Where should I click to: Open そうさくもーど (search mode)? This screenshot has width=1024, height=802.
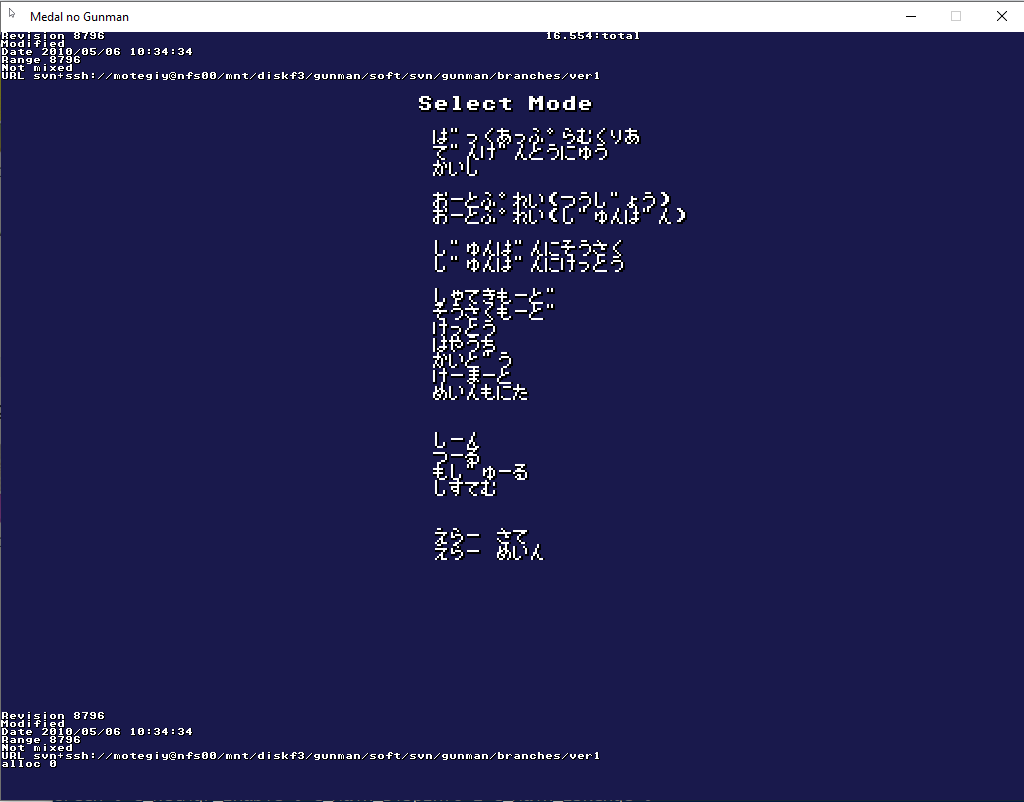[x=493, y=312]
